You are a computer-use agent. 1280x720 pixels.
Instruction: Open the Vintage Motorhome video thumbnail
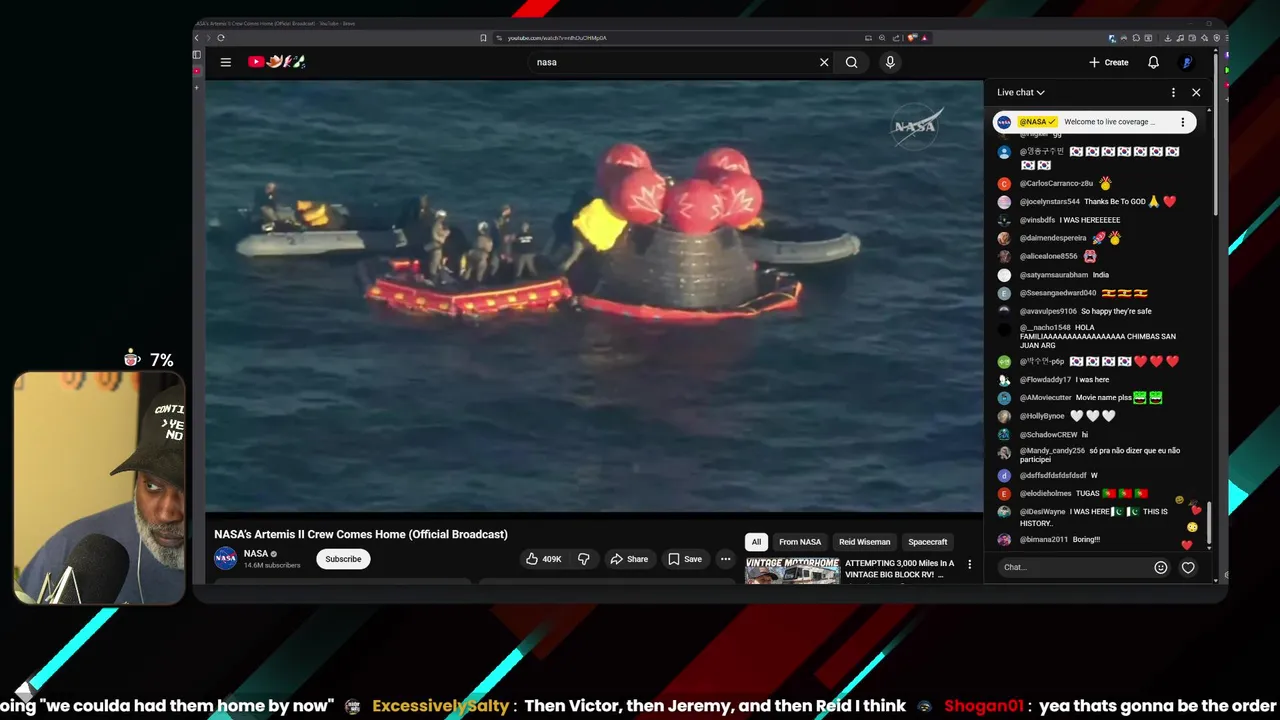[792, 571]
